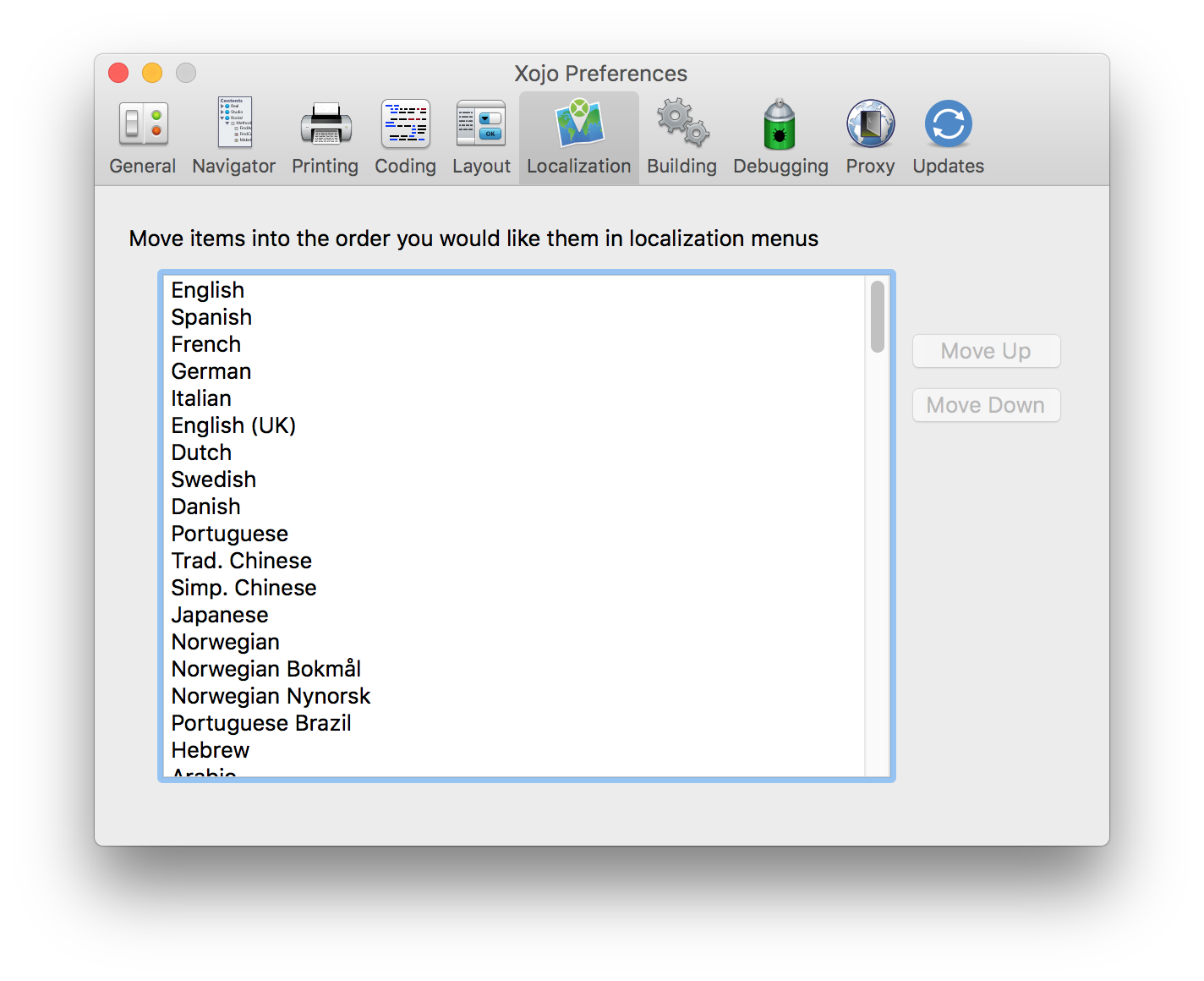
Task: Select Simp. Chinese in the list
Action: pos(514,588)
